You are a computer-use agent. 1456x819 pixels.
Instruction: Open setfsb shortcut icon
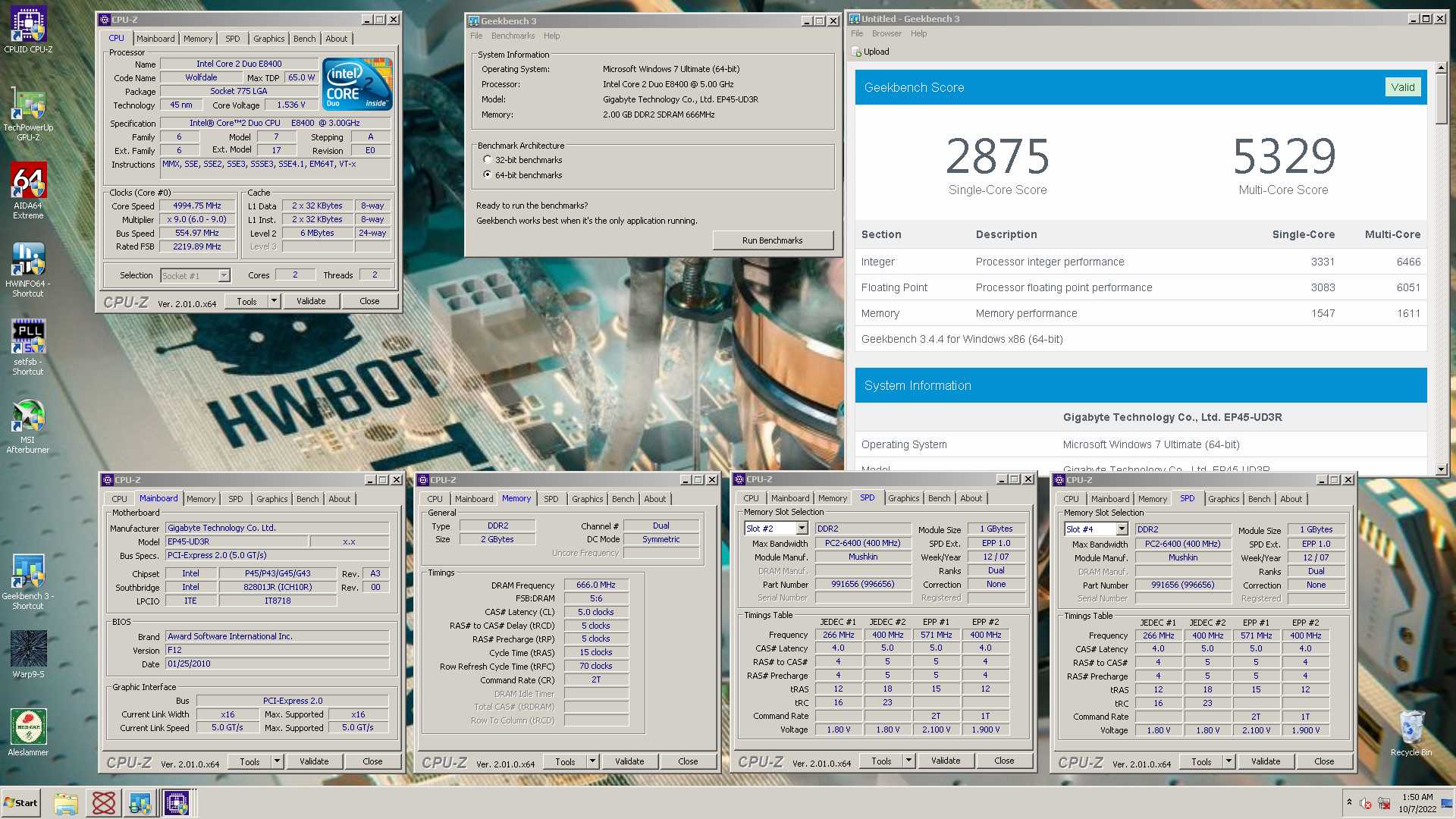(x=28, y=347)
